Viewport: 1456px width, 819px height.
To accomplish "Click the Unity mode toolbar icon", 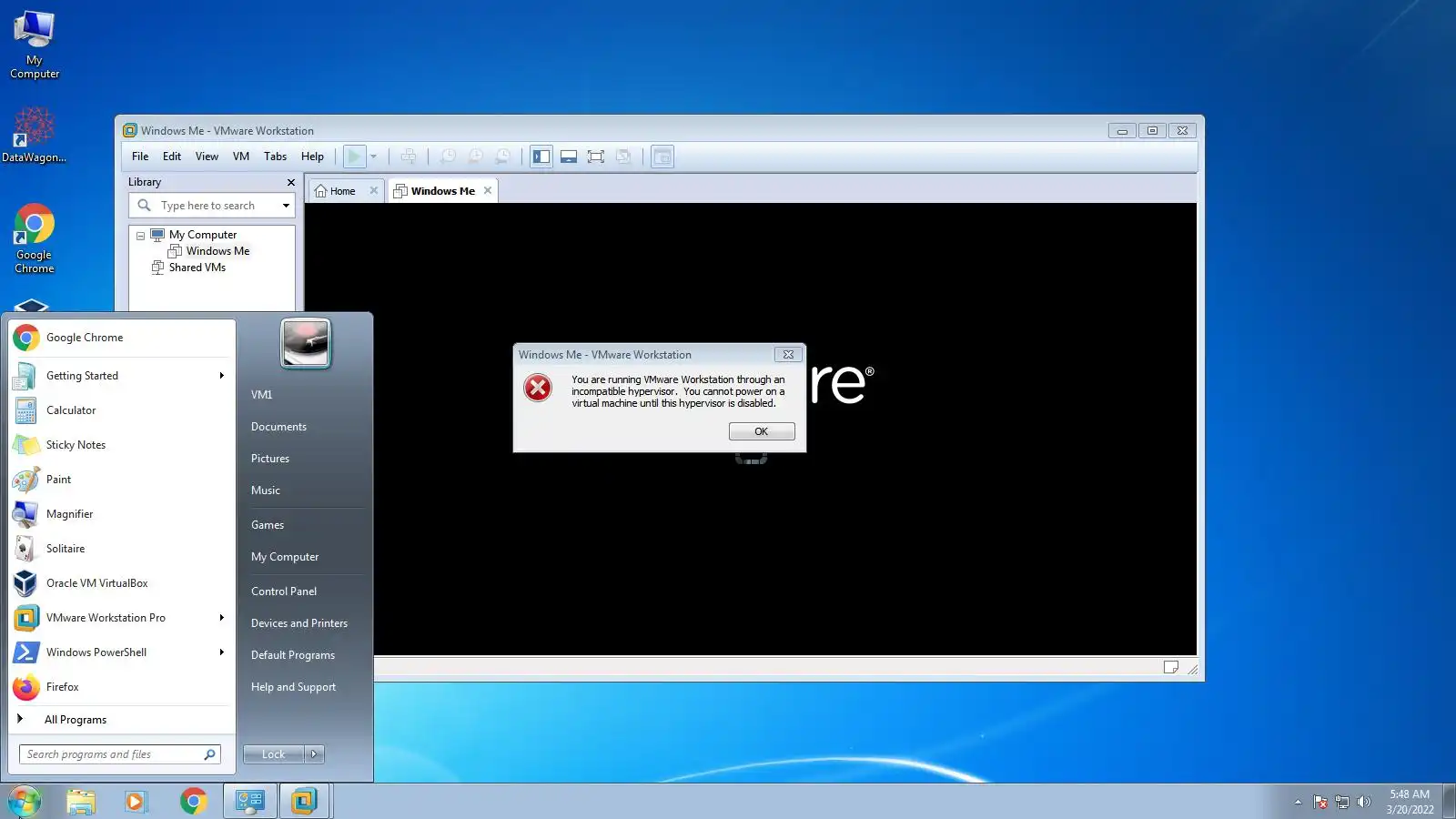I will coord(623,157).
